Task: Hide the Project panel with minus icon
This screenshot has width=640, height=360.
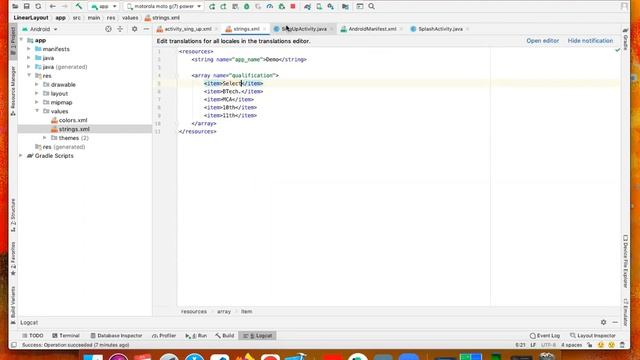Action: click(146, 29)
